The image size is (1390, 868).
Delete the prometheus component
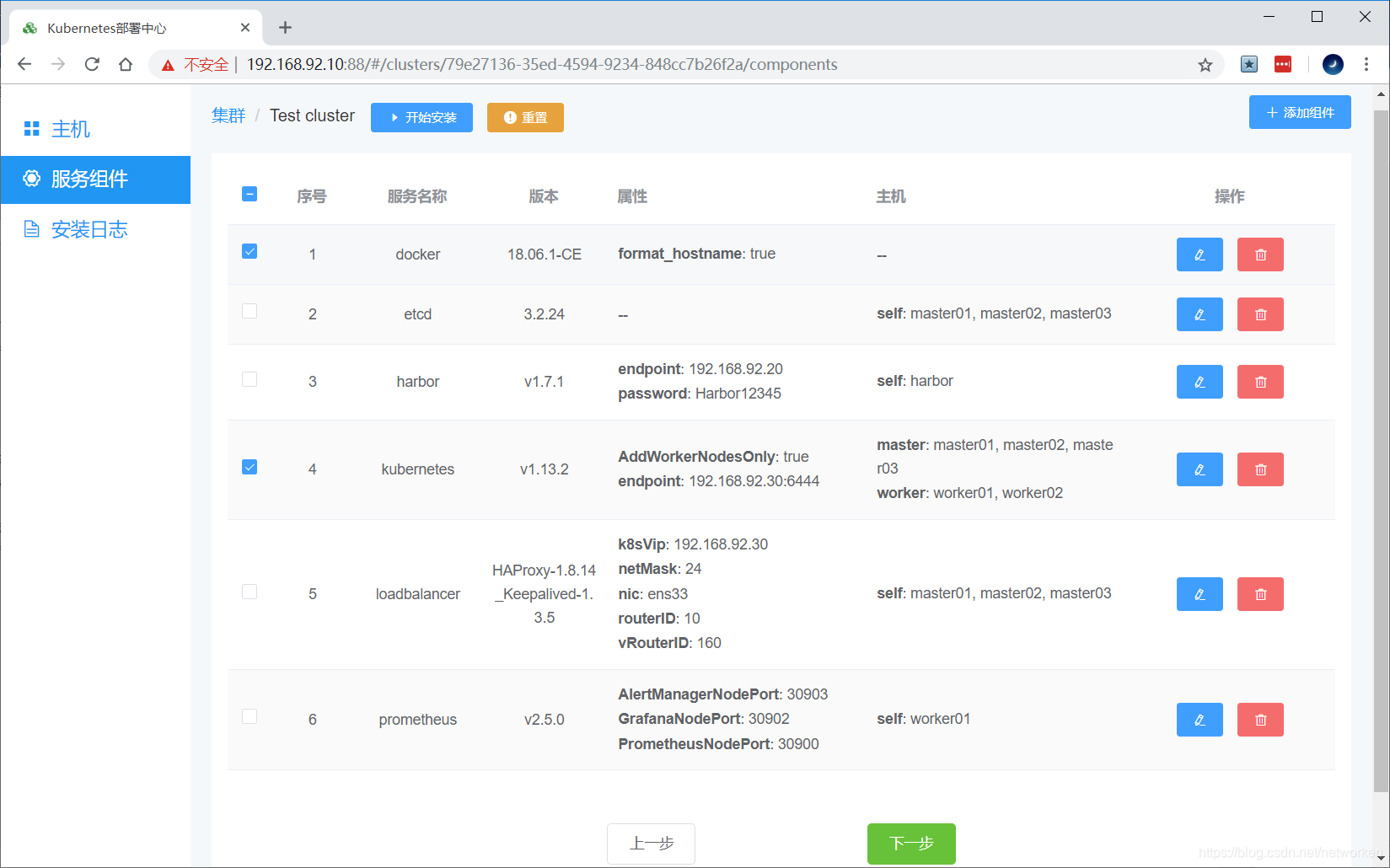1260,720
